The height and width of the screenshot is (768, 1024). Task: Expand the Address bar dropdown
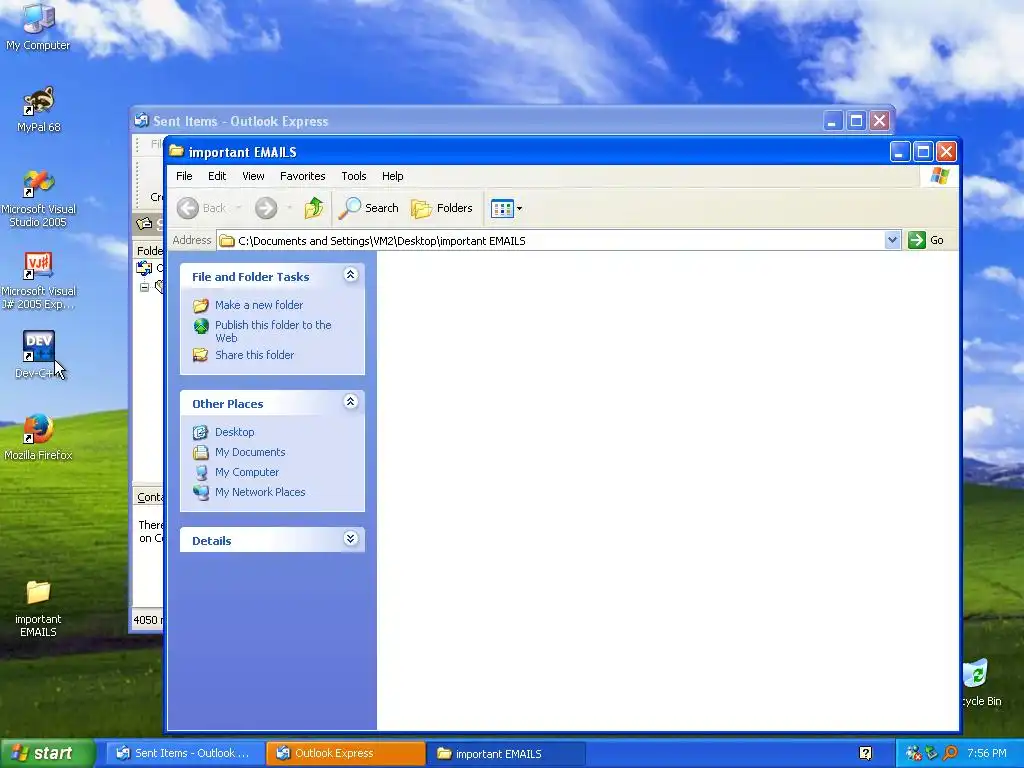[x=892, y=240]
